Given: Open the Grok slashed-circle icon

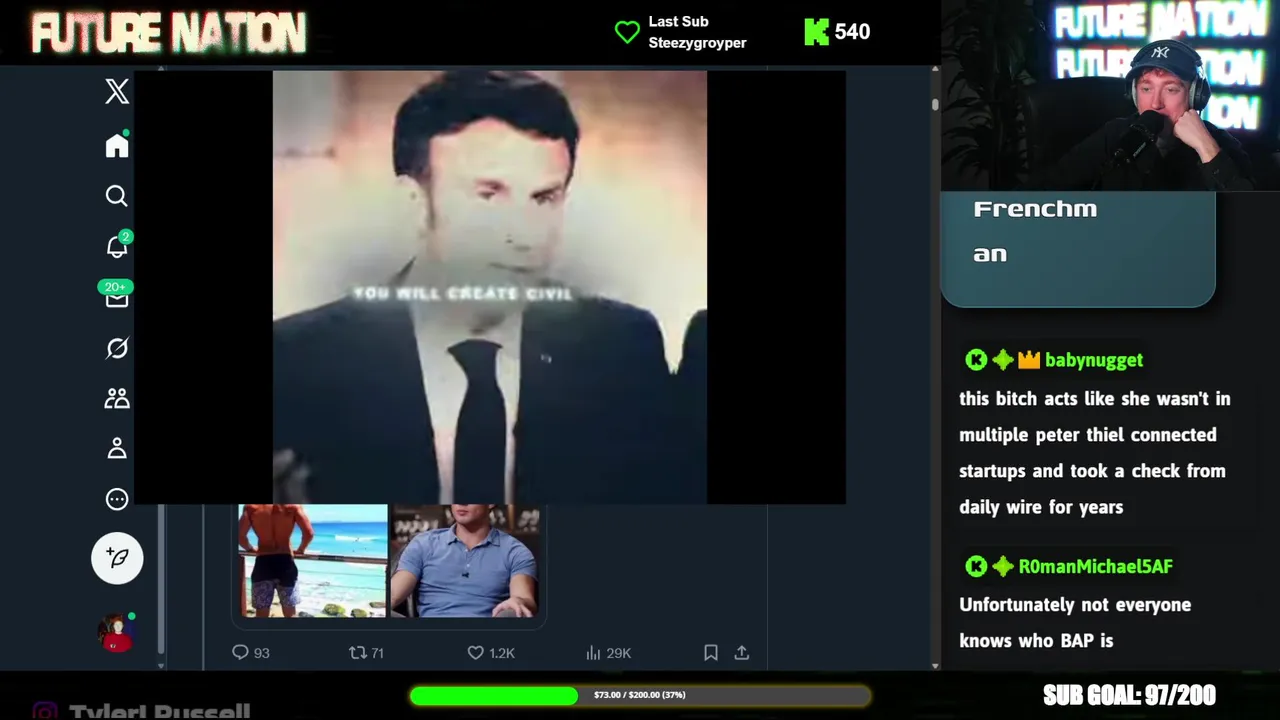Looking at the screenshot, I should click(117, 348).
